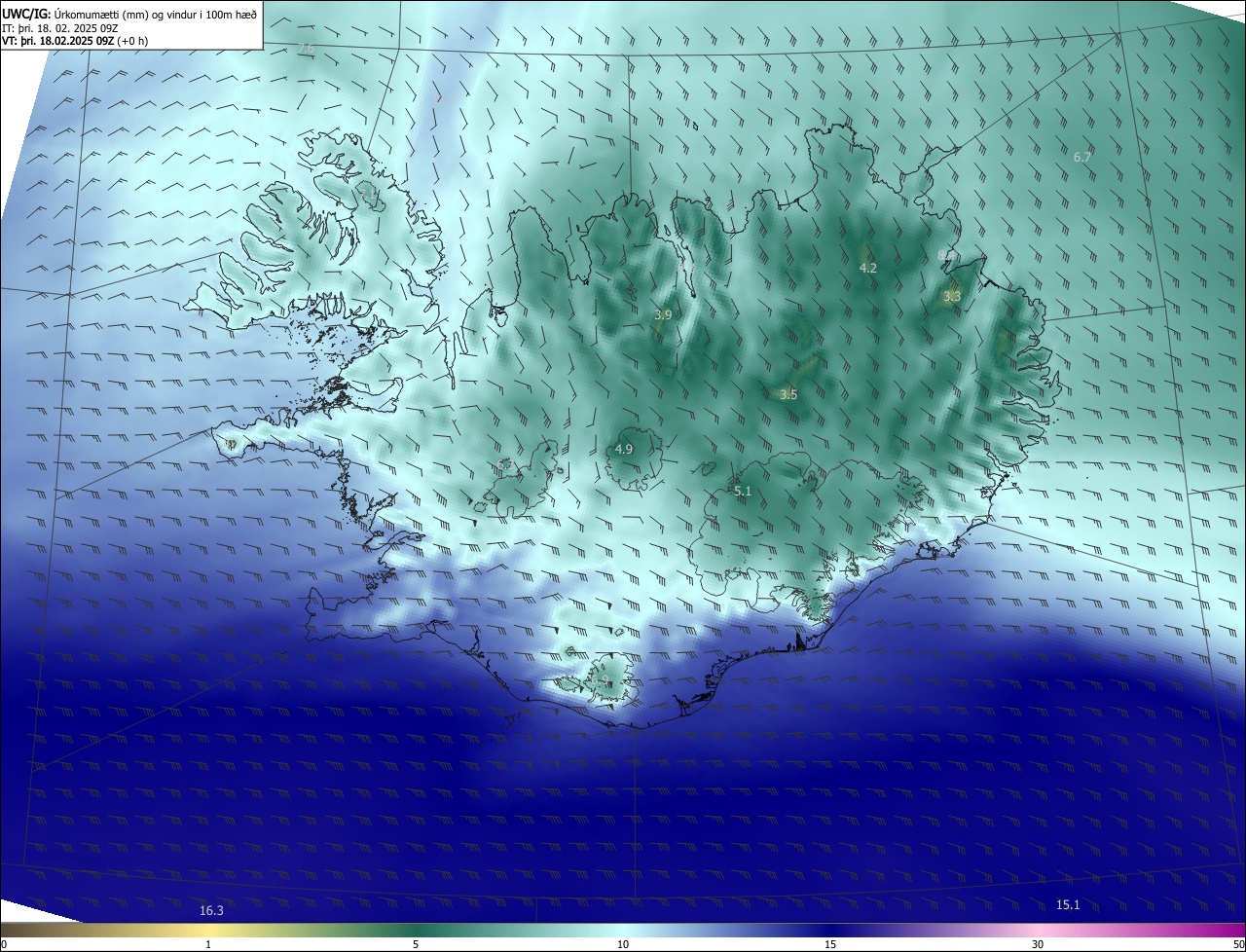Click the "VT: þri. 18.02.2025 09Z (+0 h)" line

75,41
